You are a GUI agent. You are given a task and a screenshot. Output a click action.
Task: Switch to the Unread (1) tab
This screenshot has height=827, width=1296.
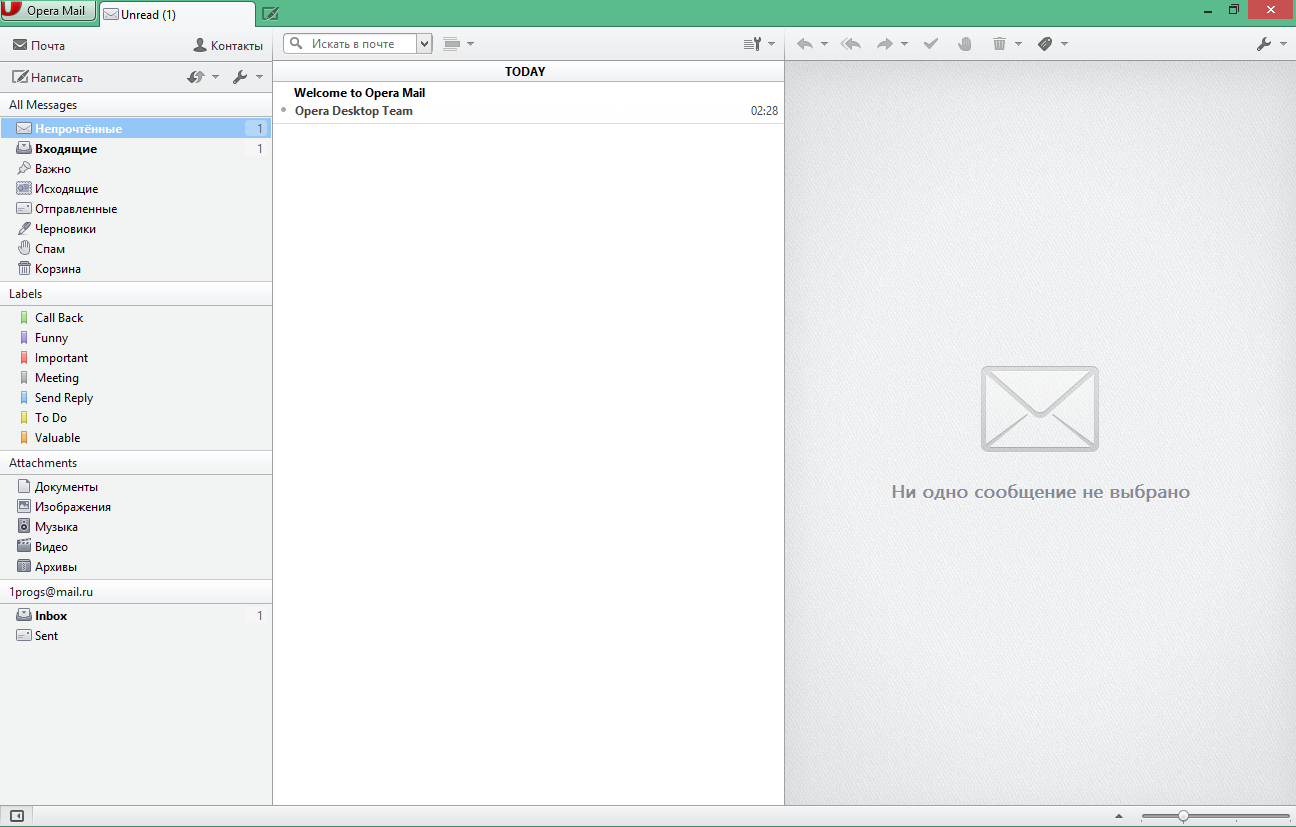pos(177,14)
